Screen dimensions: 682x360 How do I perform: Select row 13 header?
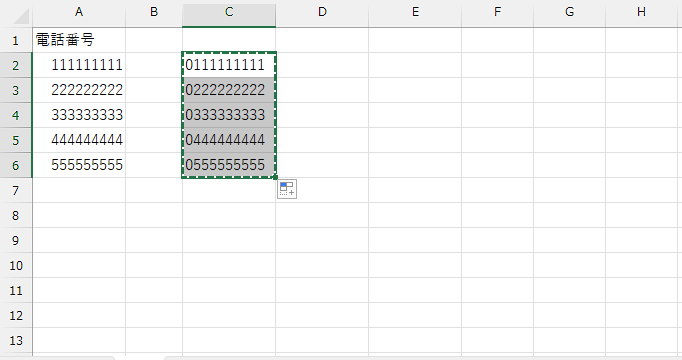pos(16,340)
